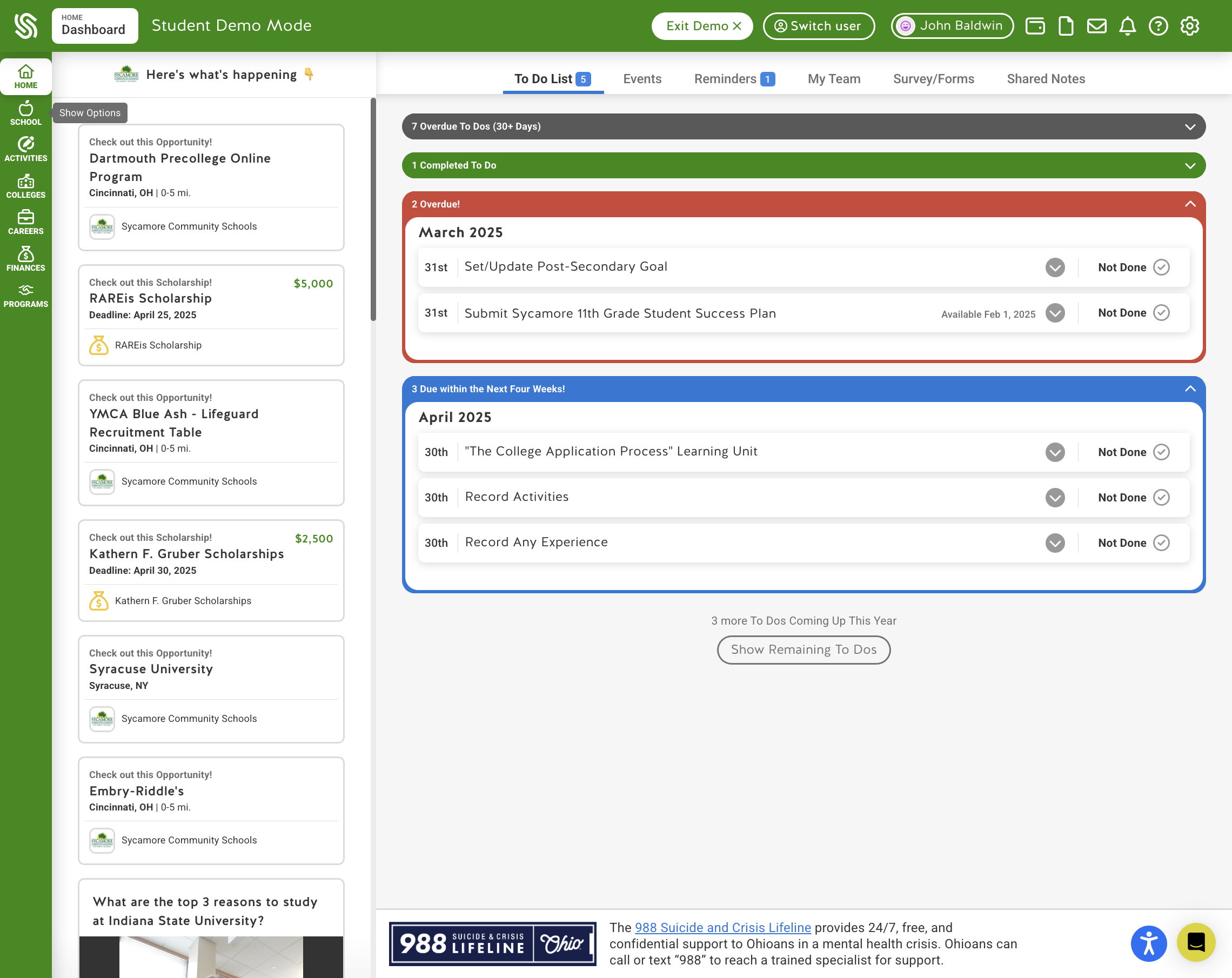This screenshot has height=978, width=1232.
Task: Expand the 7 Overdue To Dos section
Action: point(804,126)
